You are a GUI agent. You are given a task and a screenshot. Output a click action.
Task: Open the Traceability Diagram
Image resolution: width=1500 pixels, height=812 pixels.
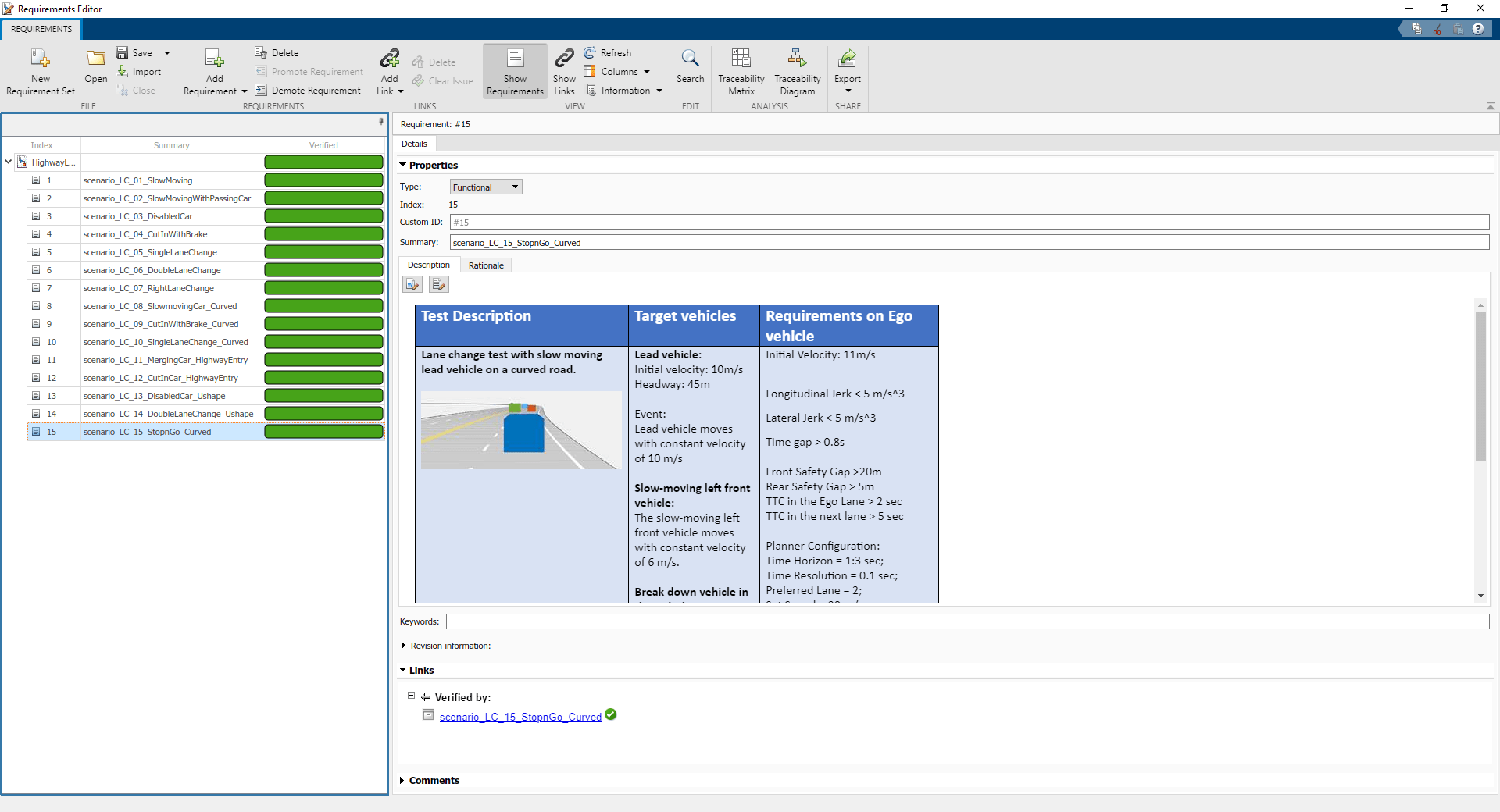(796, 70)
